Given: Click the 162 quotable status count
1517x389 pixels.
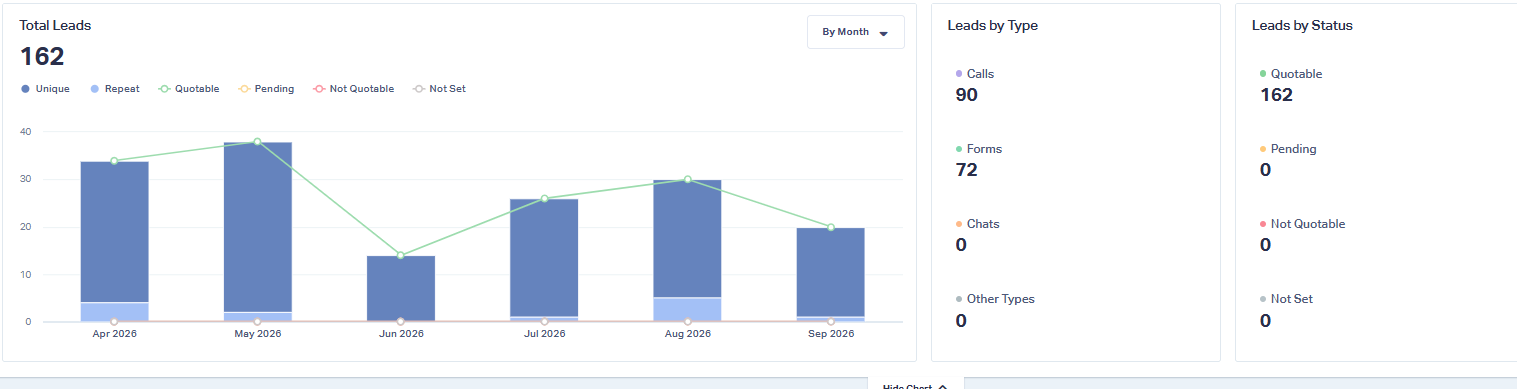Looking at the screenshot, I should click(x=1276, y=95).
